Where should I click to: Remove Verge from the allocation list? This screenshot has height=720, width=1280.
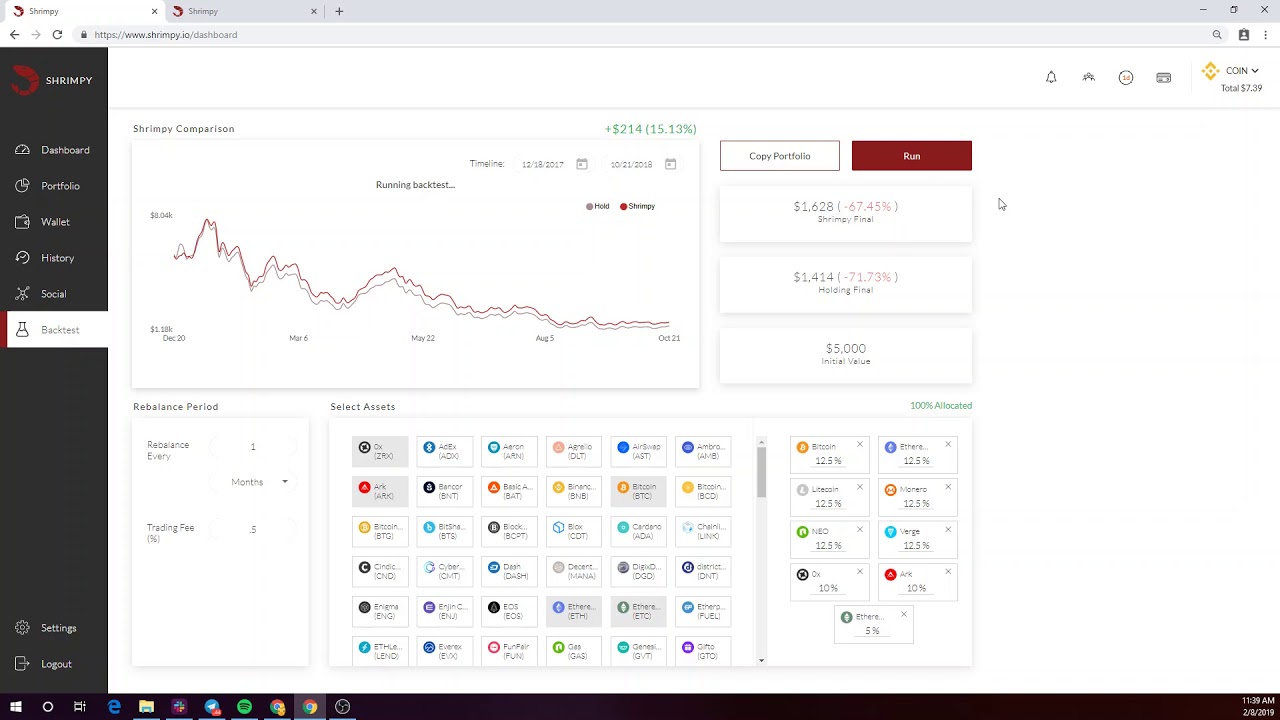click(948, 529)
